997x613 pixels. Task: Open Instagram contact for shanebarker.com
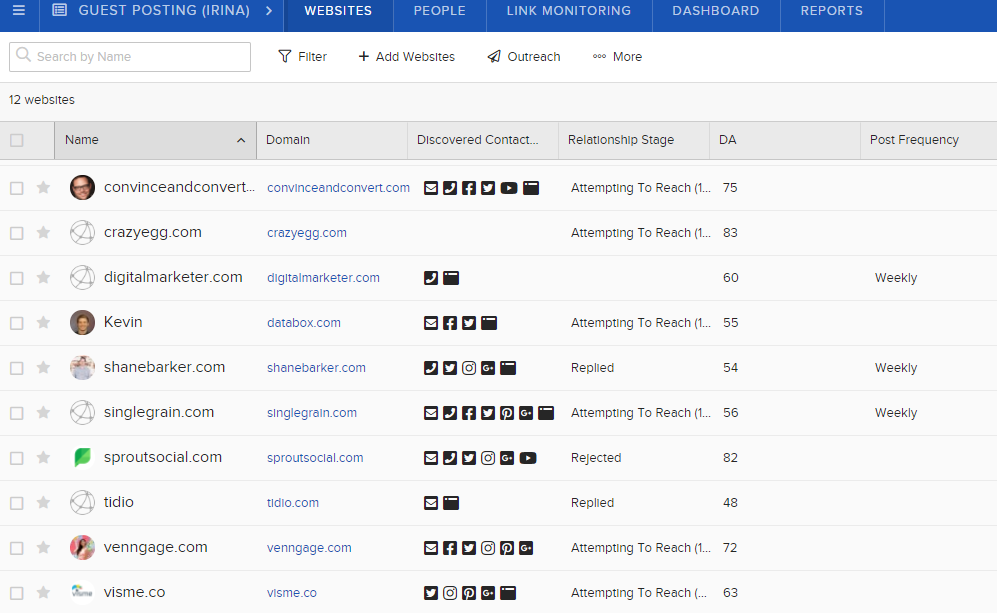469,368
